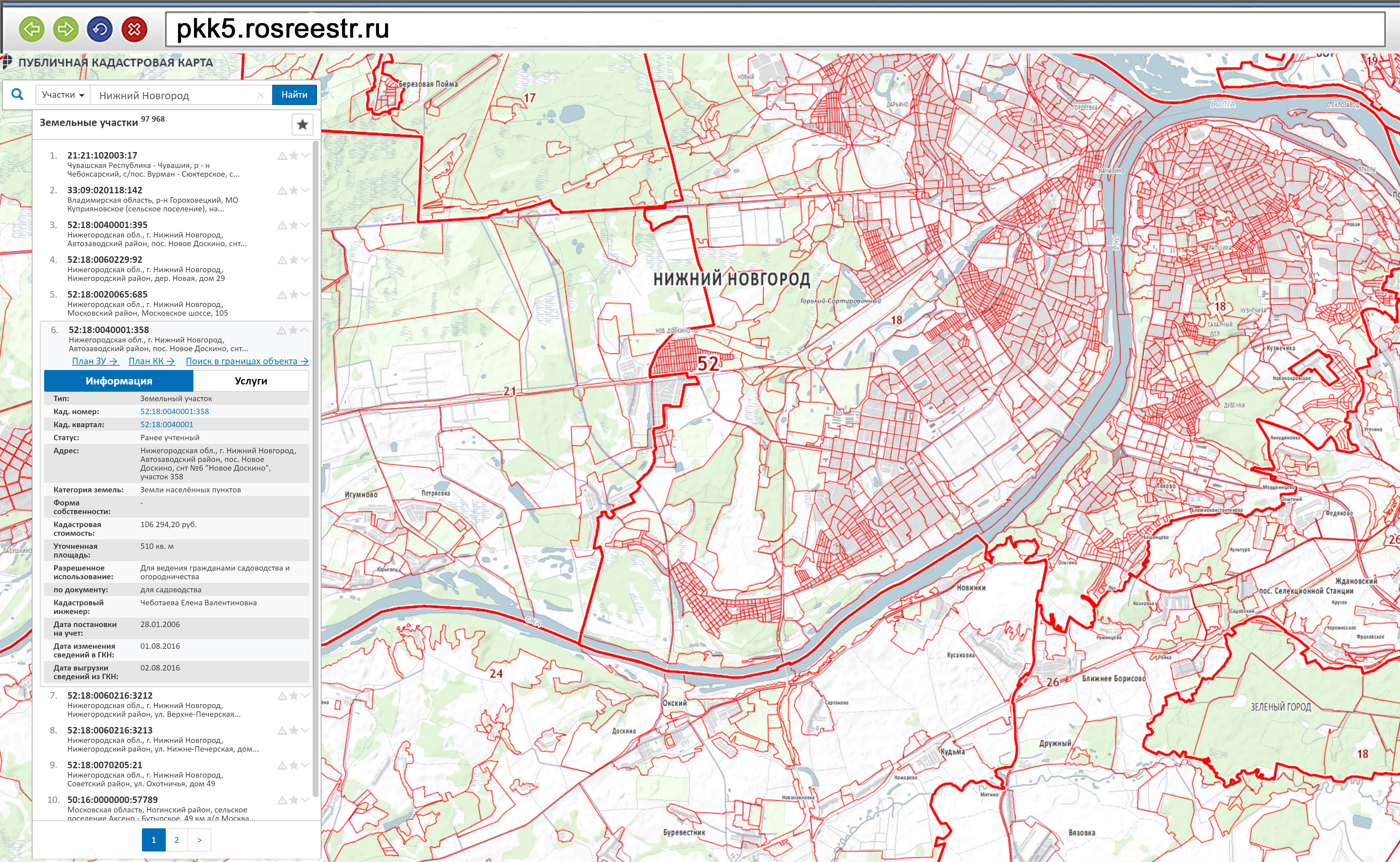Click the Зеленый Город label on map
Screen dimensions: 1400x862
(x=1281, y=707)
